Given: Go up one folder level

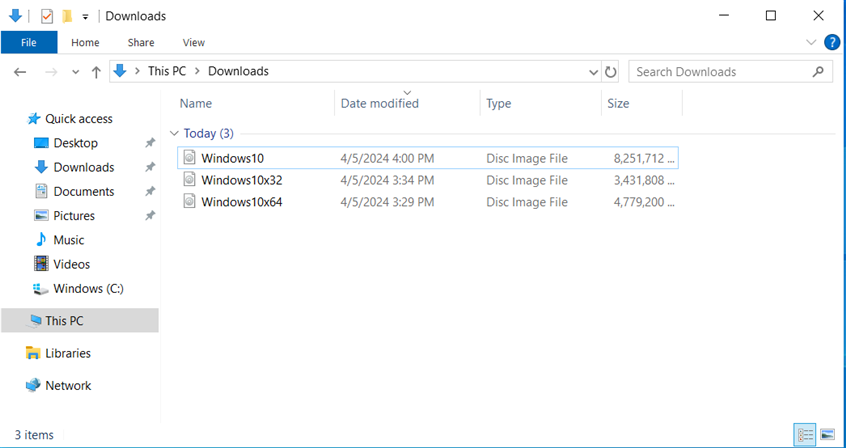Looking at the screenshot, I should click(96, 72).
